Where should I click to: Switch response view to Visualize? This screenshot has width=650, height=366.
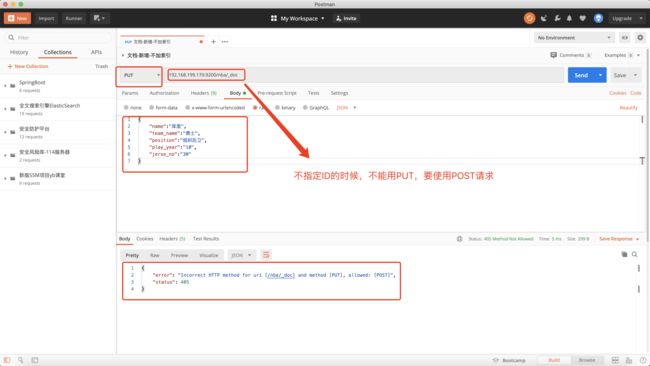click(x=209, y=255)
